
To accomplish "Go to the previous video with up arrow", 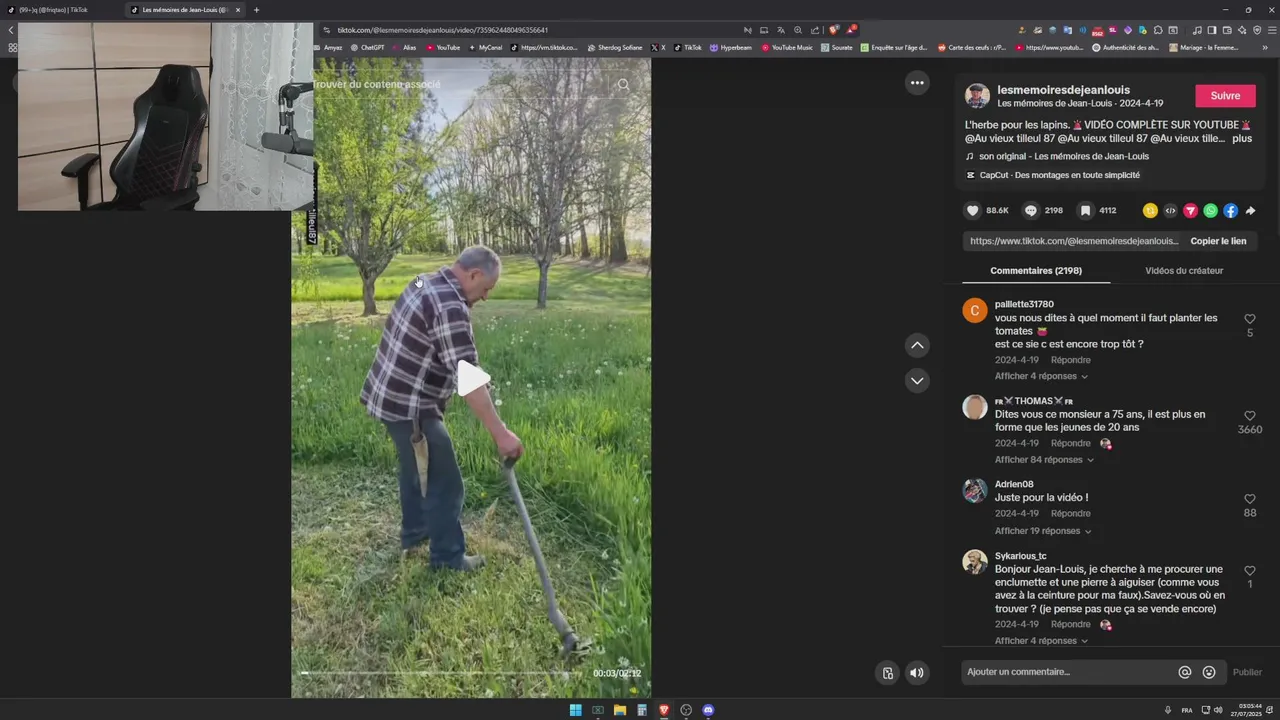I will 917,345.
